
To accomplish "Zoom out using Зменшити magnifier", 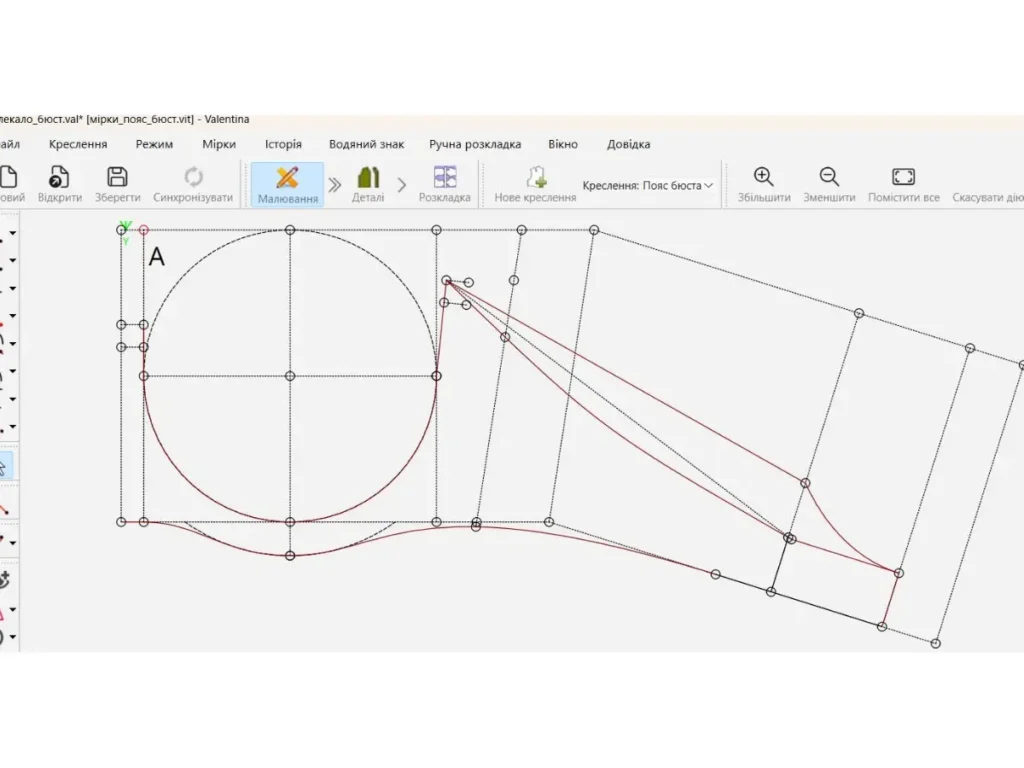I will pyautogui.click(x=829, y=183).
